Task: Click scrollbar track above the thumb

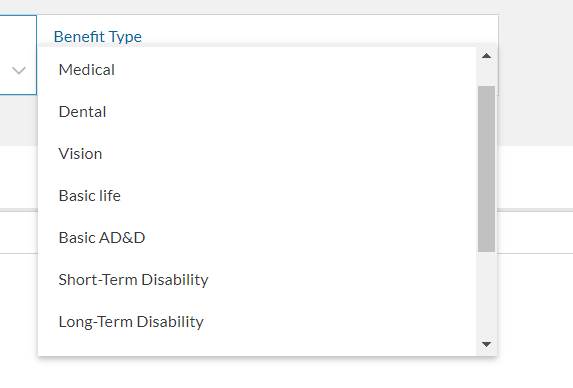Action: click(x=486, y=75)
